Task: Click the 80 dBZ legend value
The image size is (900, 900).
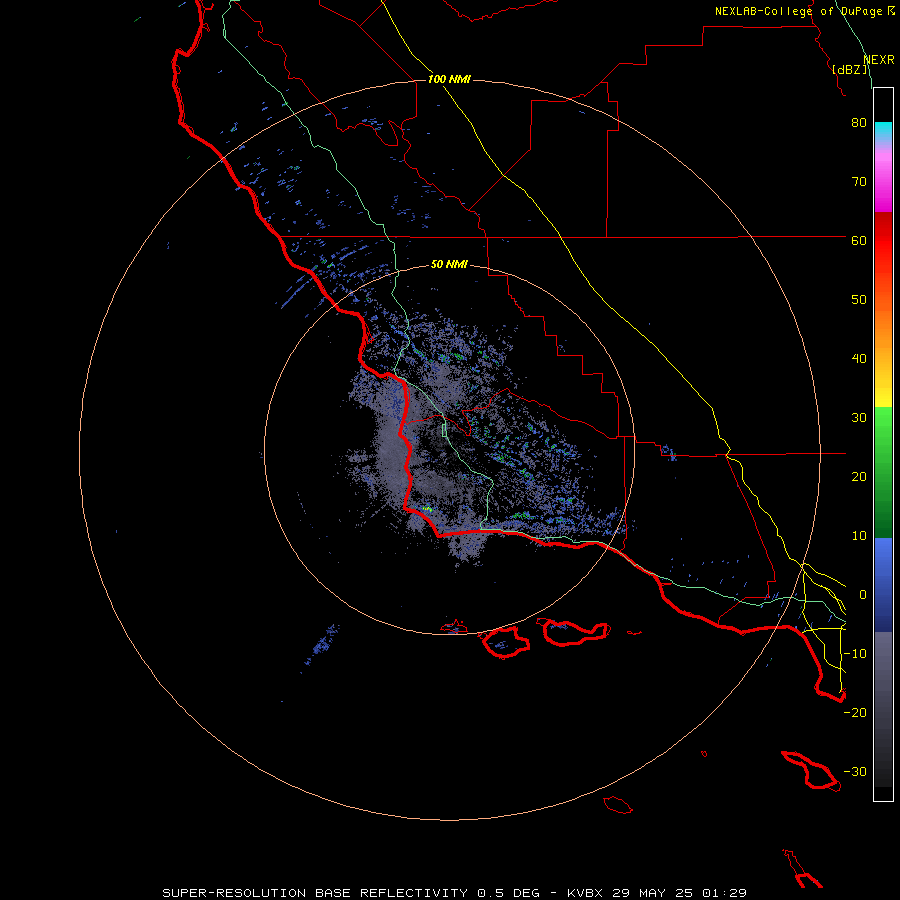Action: coord(859,122)
